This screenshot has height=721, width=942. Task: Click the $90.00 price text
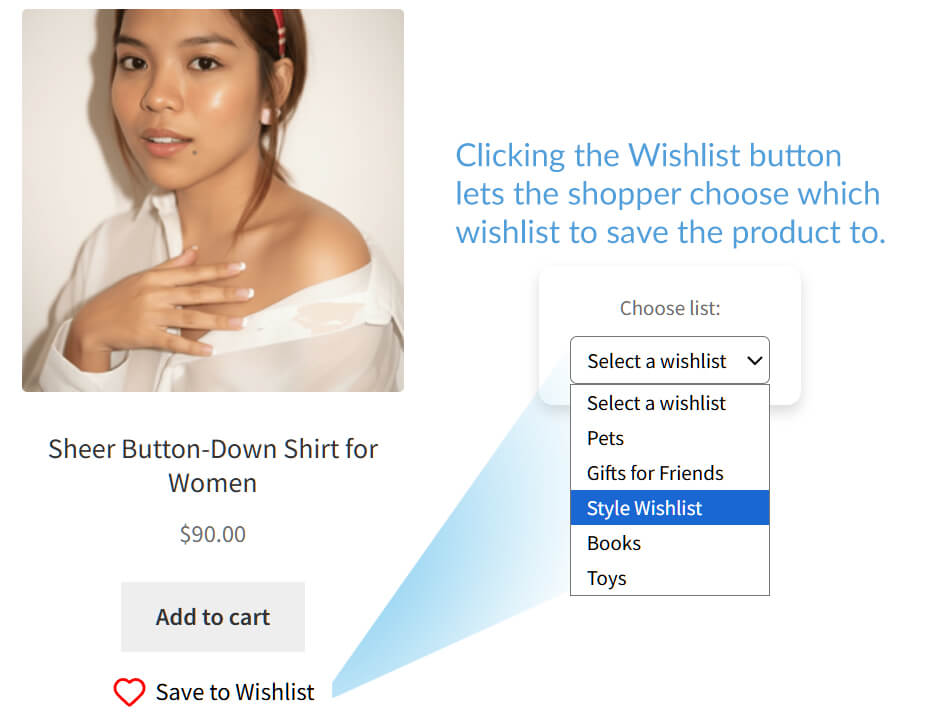click(x=212, y=534)
